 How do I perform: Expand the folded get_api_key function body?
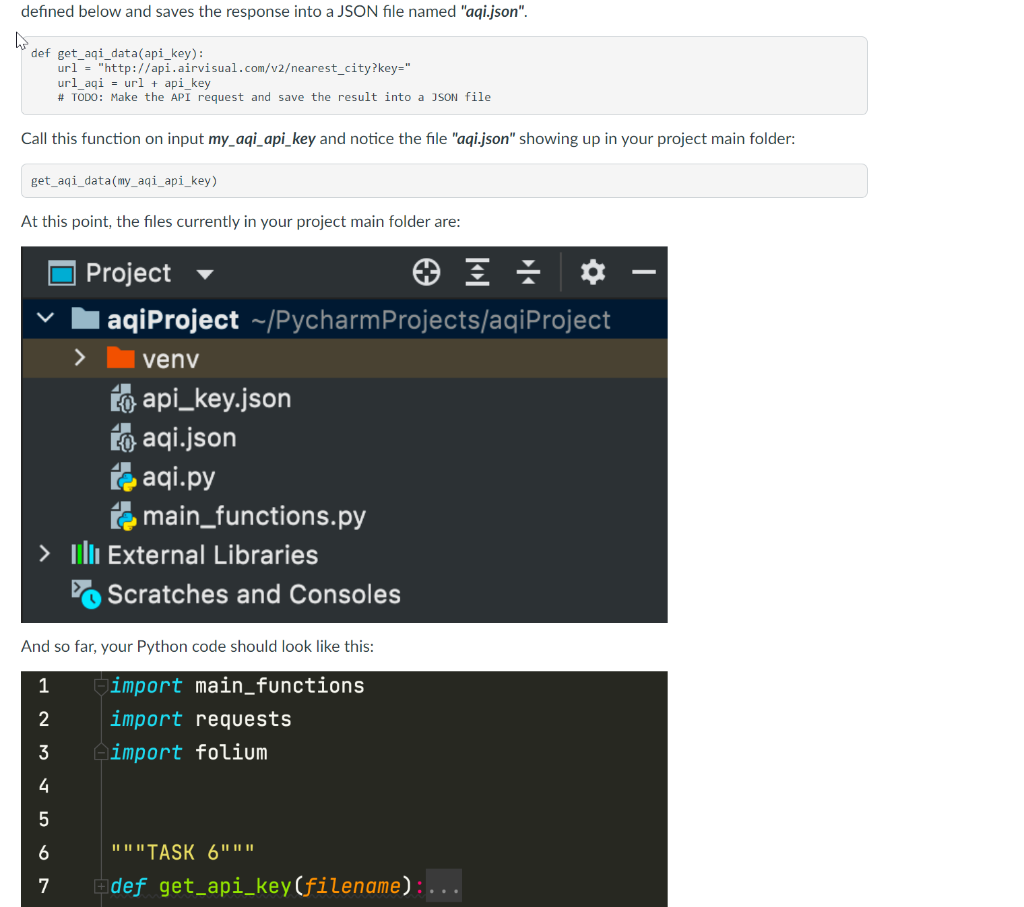tap(99, 885)
